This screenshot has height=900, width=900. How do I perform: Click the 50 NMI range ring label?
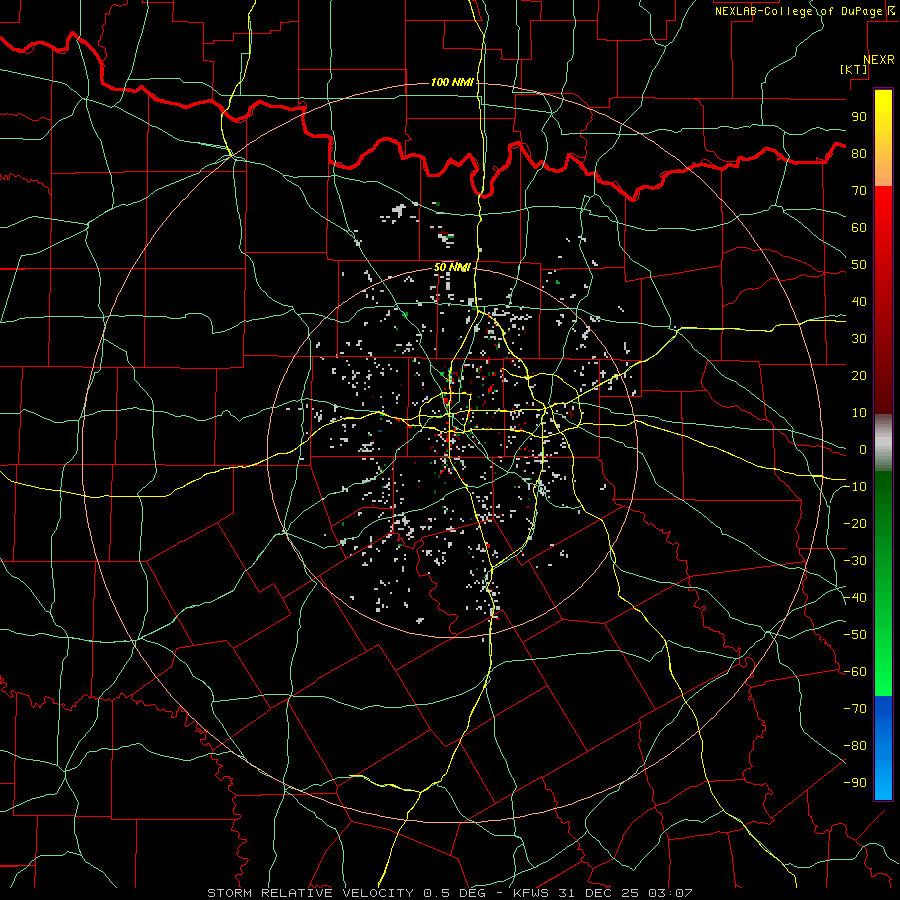(452, 267)
